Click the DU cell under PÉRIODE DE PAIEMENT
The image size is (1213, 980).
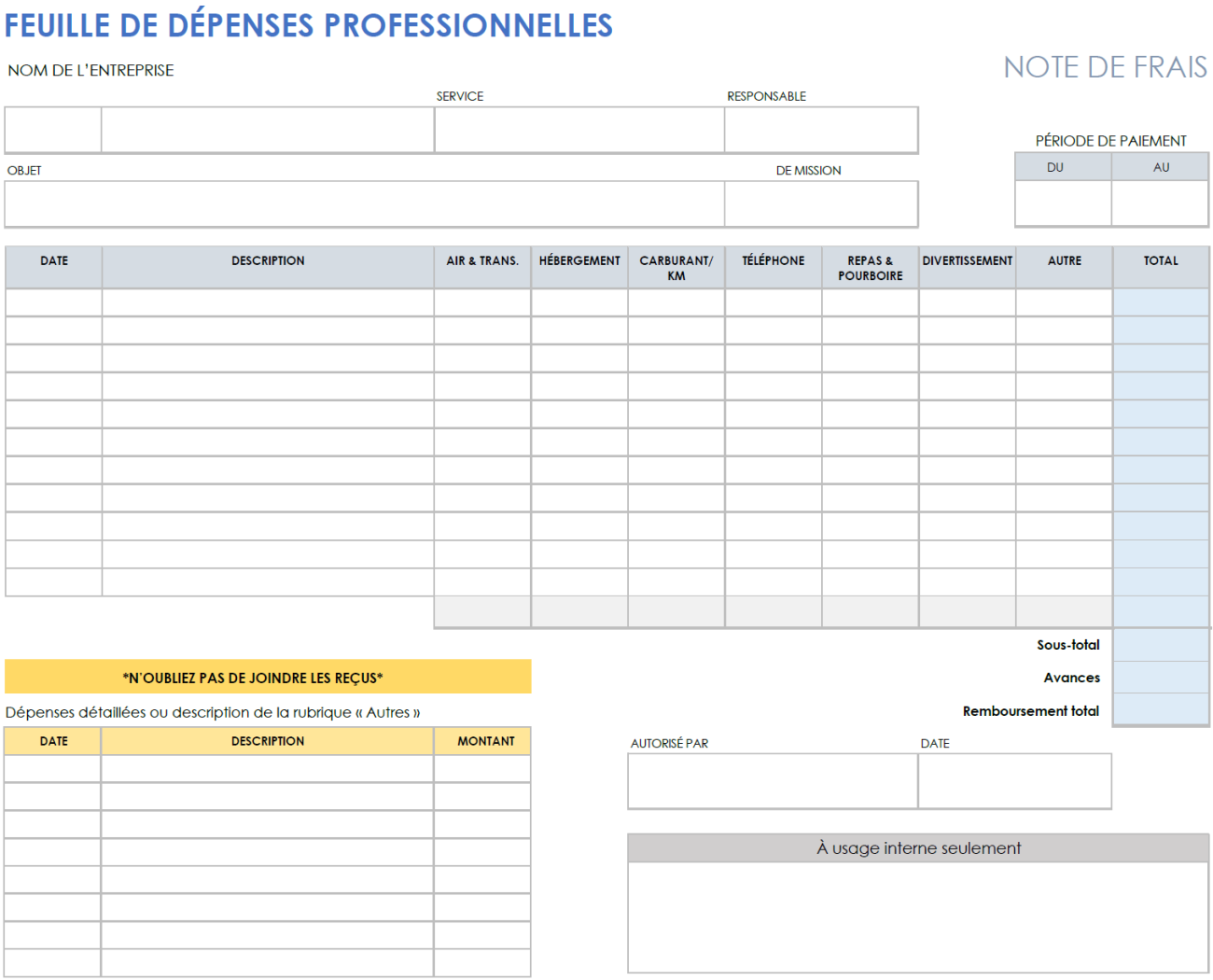point(1063,201)
